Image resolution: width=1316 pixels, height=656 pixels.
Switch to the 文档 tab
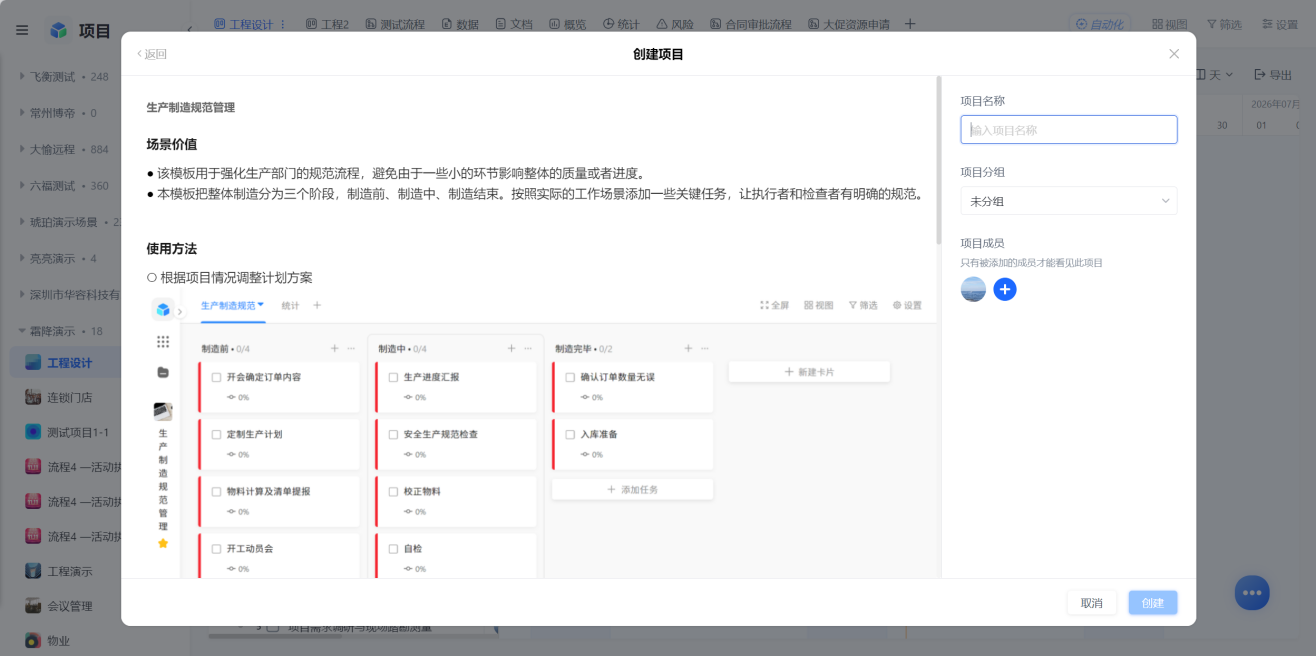(514, 24)
